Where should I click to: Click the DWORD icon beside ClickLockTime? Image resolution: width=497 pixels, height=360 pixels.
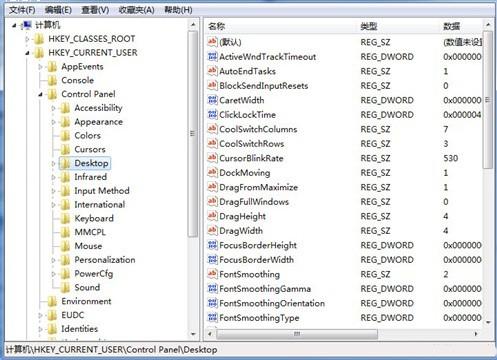click(212, 114)
